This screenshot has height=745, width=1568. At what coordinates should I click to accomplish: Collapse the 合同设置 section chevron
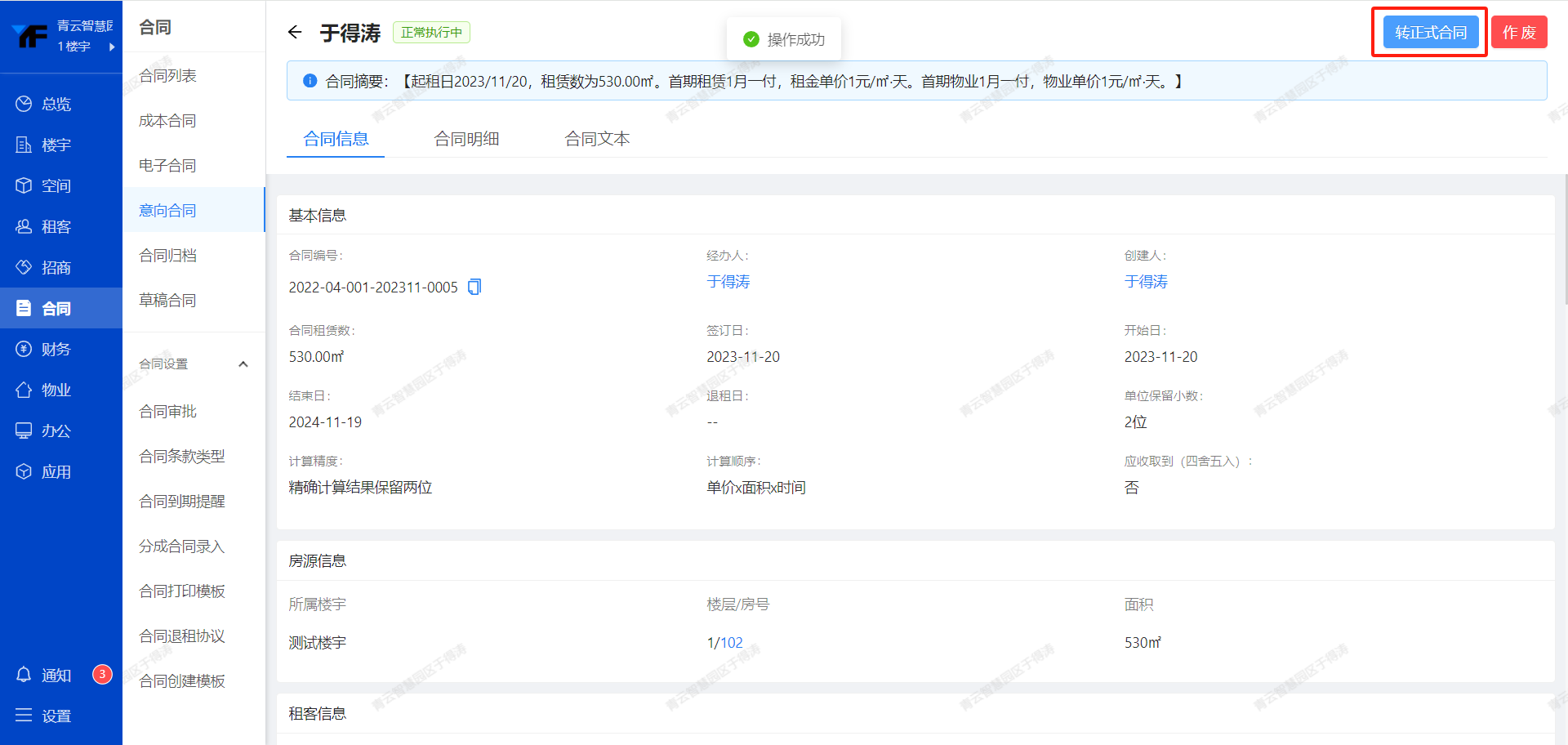243,364
